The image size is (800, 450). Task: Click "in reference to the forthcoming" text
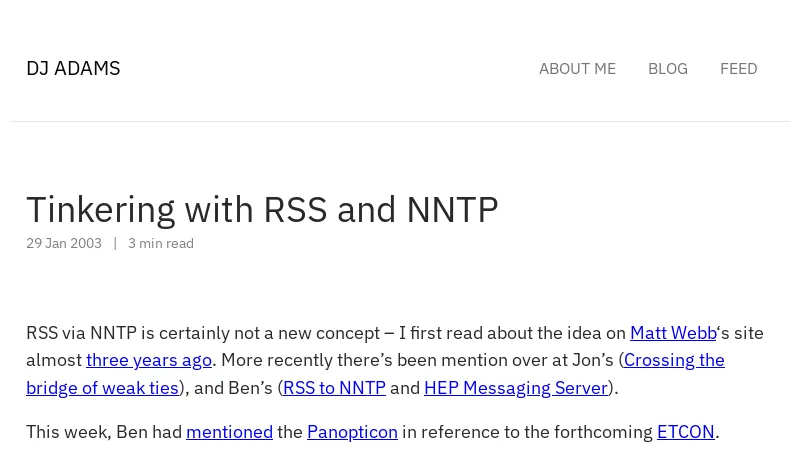point(527,432)
